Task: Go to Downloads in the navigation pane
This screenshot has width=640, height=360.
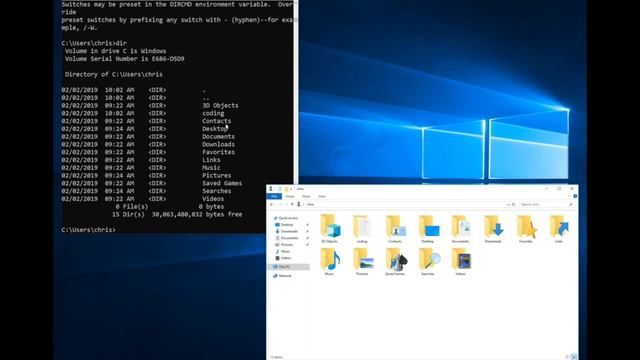Action: point(289,231)
